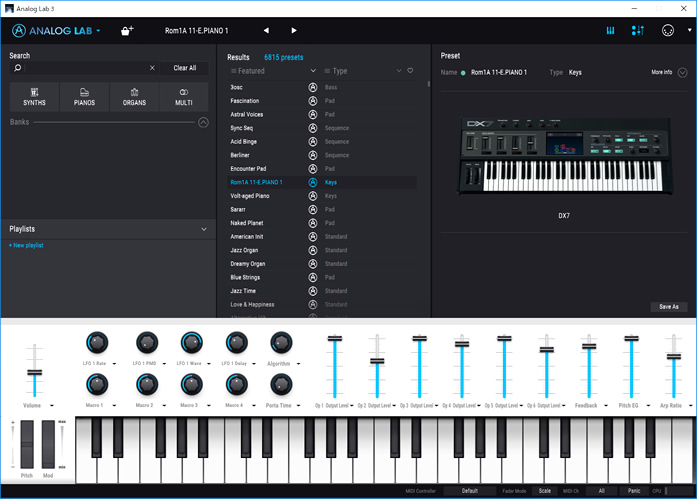697x499 pixels.
Task: Click the Panic button
Action: (634, 491)
